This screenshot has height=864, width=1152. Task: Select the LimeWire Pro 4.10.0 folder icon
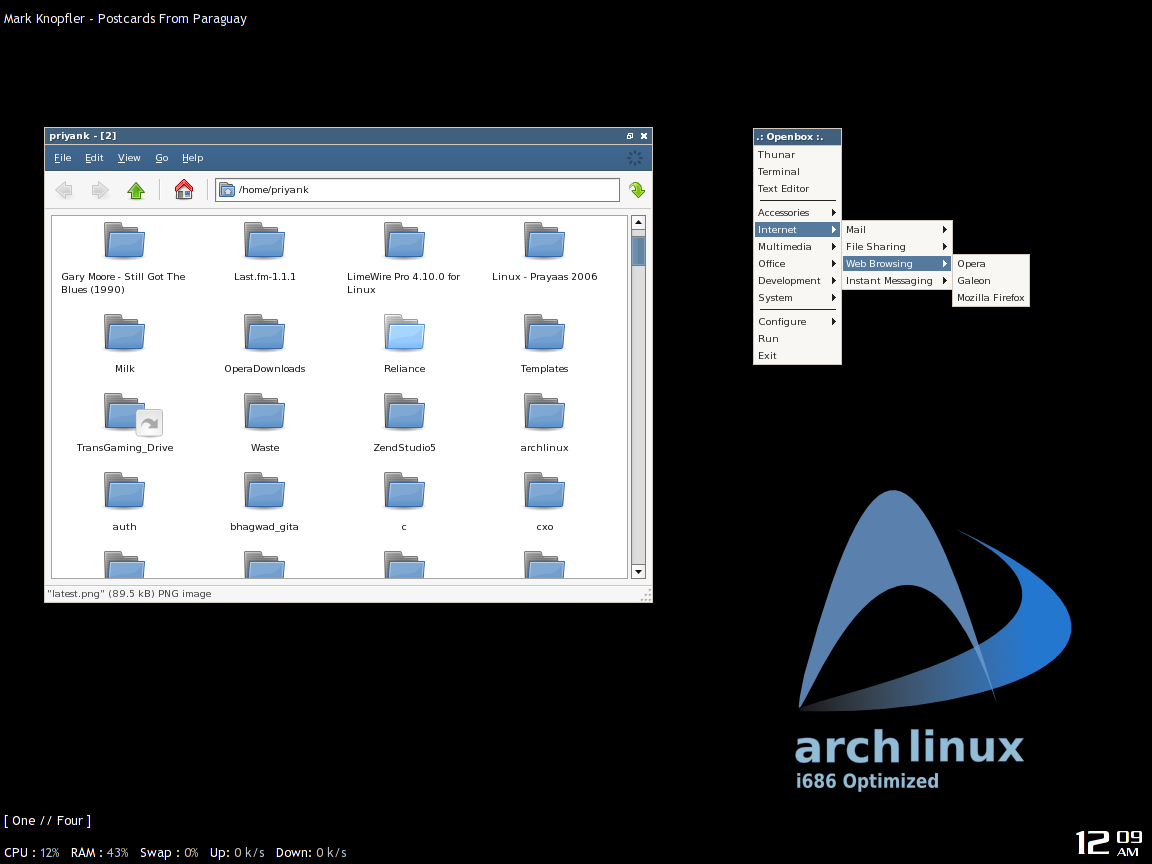pyautogui.click(x=404, y=241)
